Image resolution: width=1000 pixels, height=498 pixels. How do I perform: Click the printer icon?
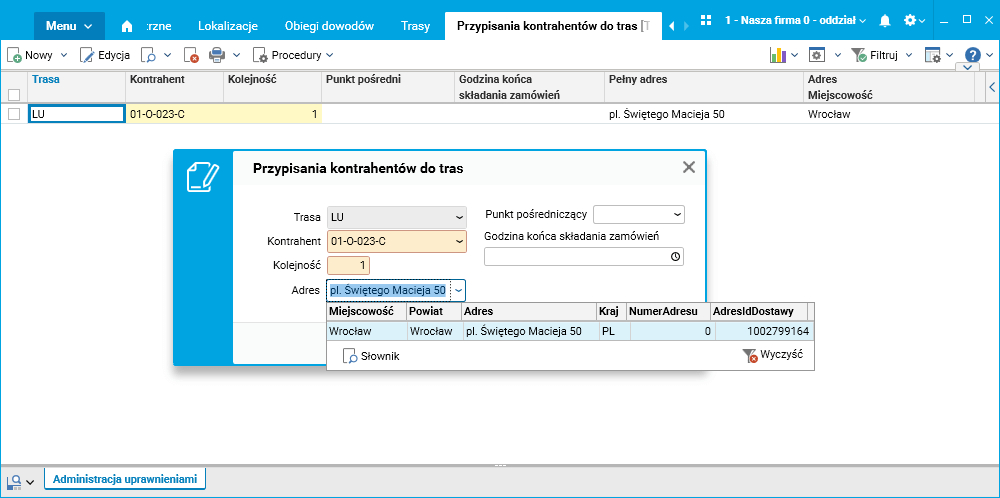(217, 55)
